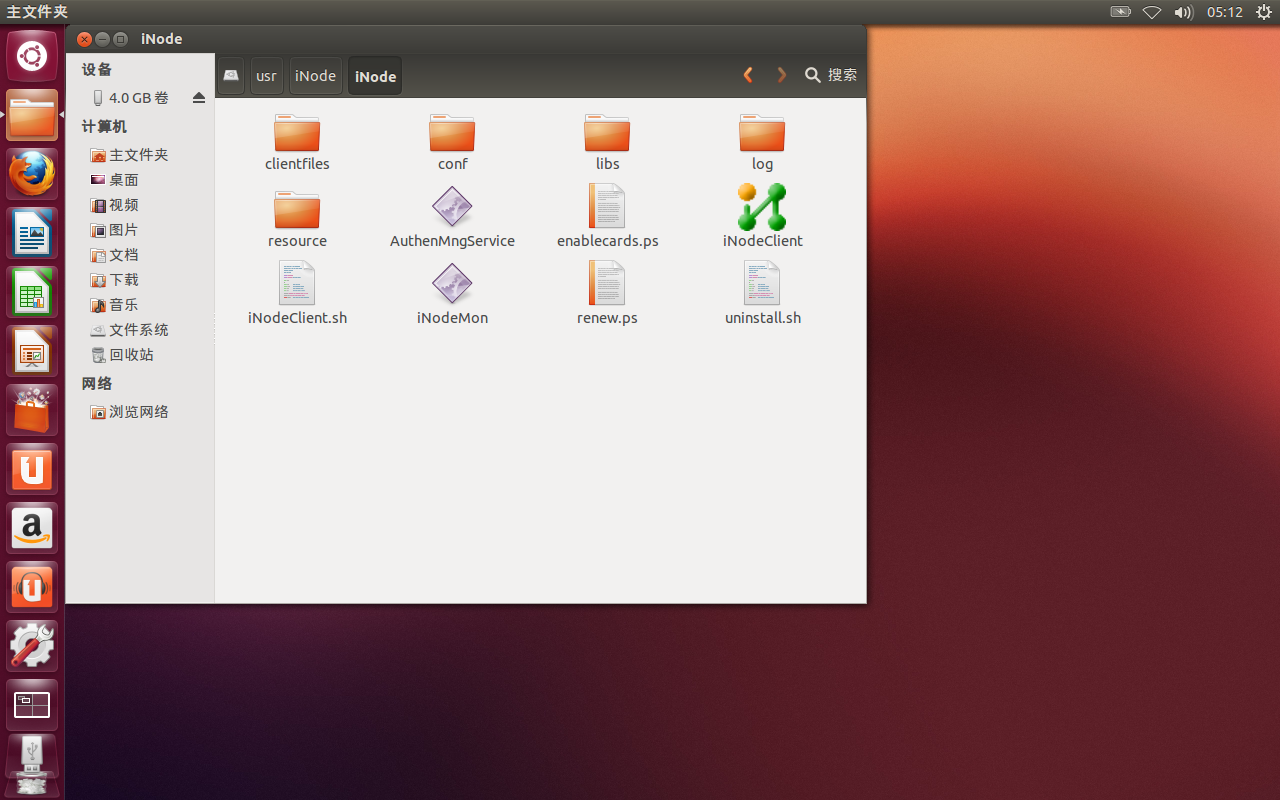Screen dimensions: 1280x800
Task: Launch LibreOffice Impress from the launcher
Action: 32,352
